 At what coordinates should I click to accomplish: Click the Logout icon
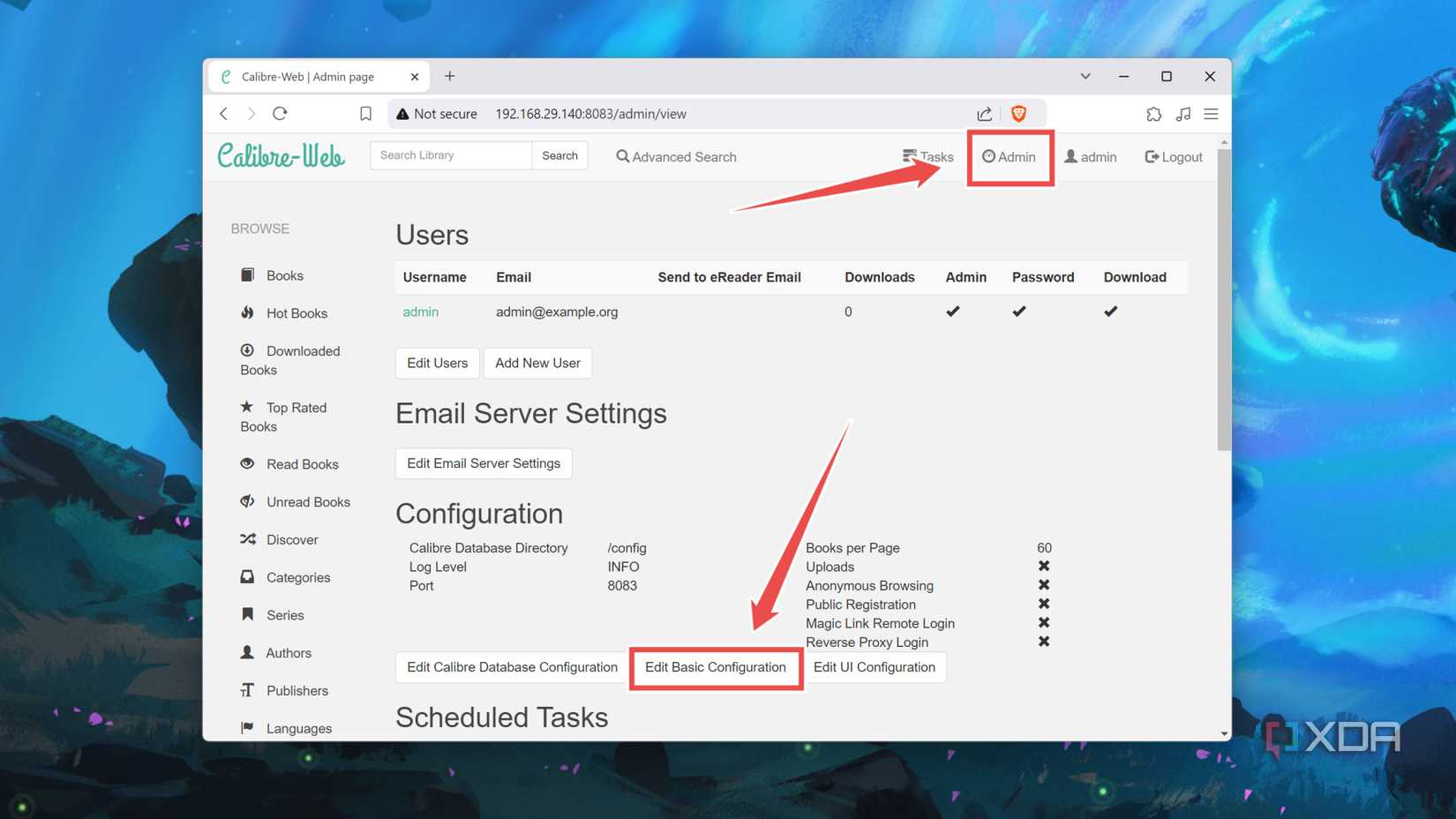pyautogui.click(x=1150, y=156)
